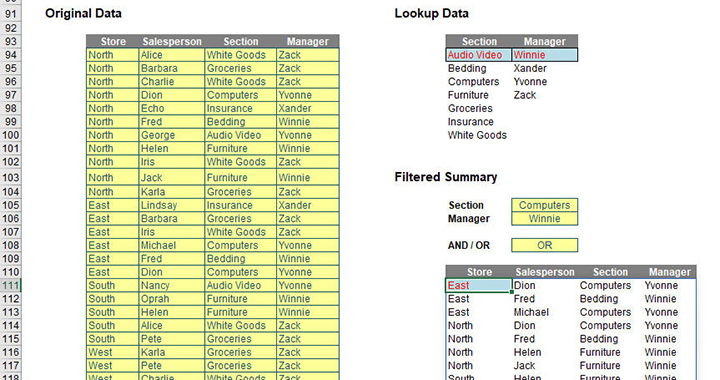
Task: Click the Original Data 'Manager' column header
Action: (x=308, y=41)
